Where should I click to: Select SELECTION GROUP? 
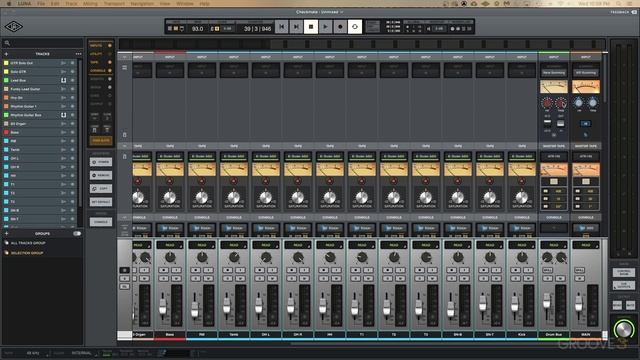(27, 253)
